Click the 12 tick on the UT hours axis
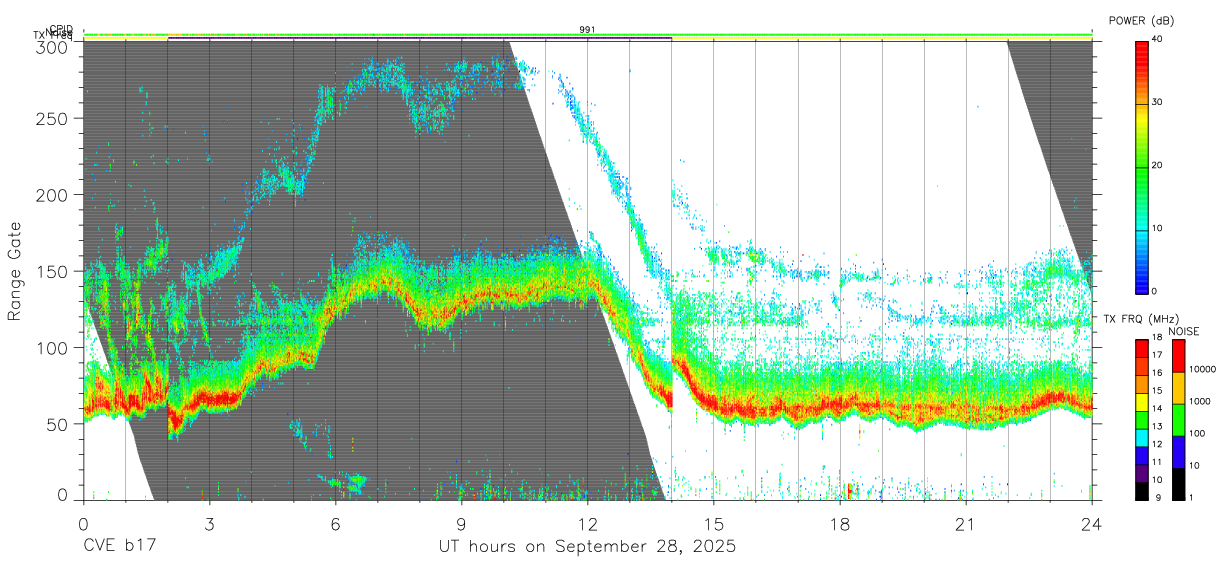This screenshot has height=567, width=1228. coord(588,523)
